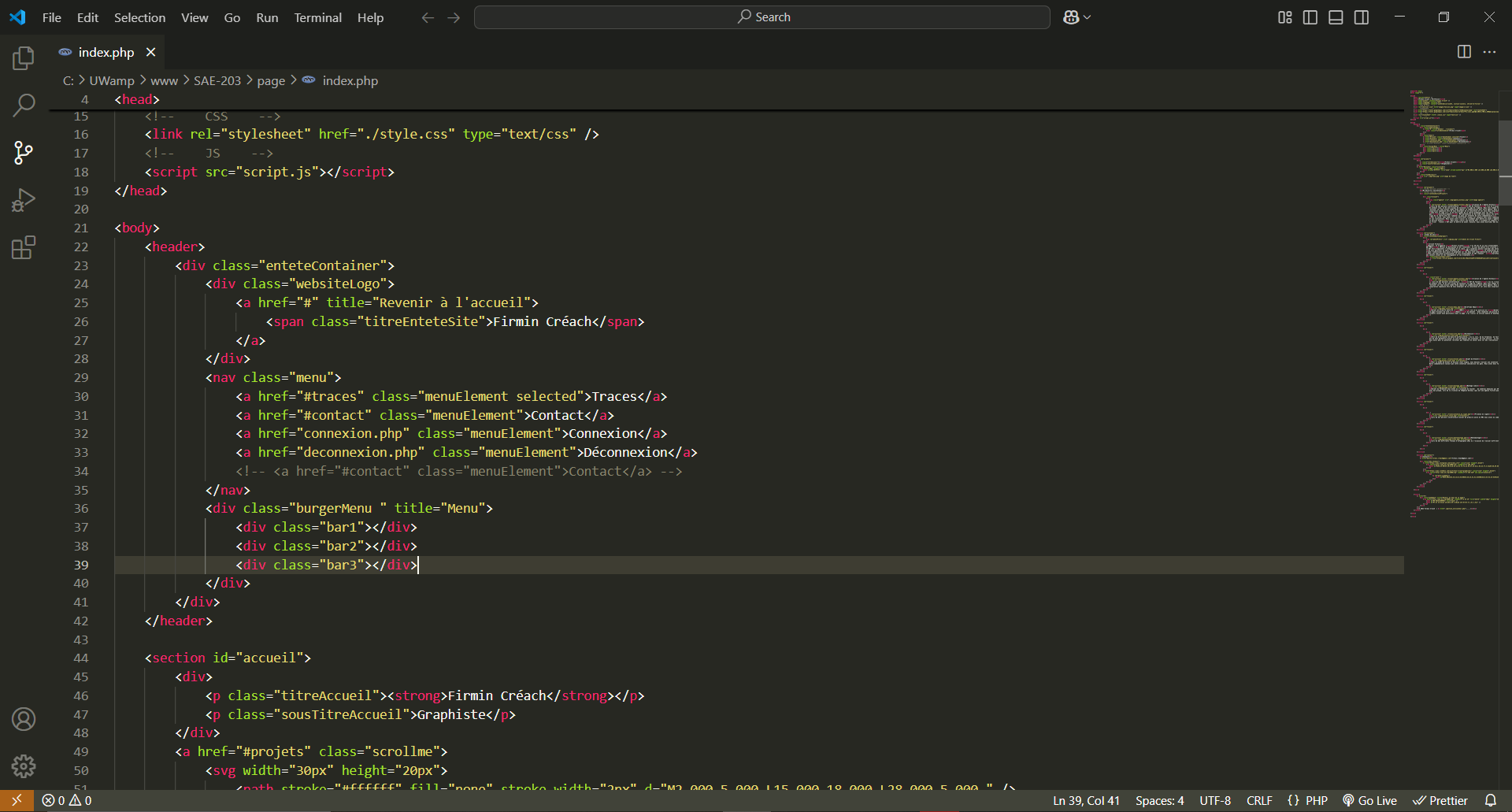Open the Explorer view in activity bar
This screenshot has width=1512, height=812.
coord(24,58)
